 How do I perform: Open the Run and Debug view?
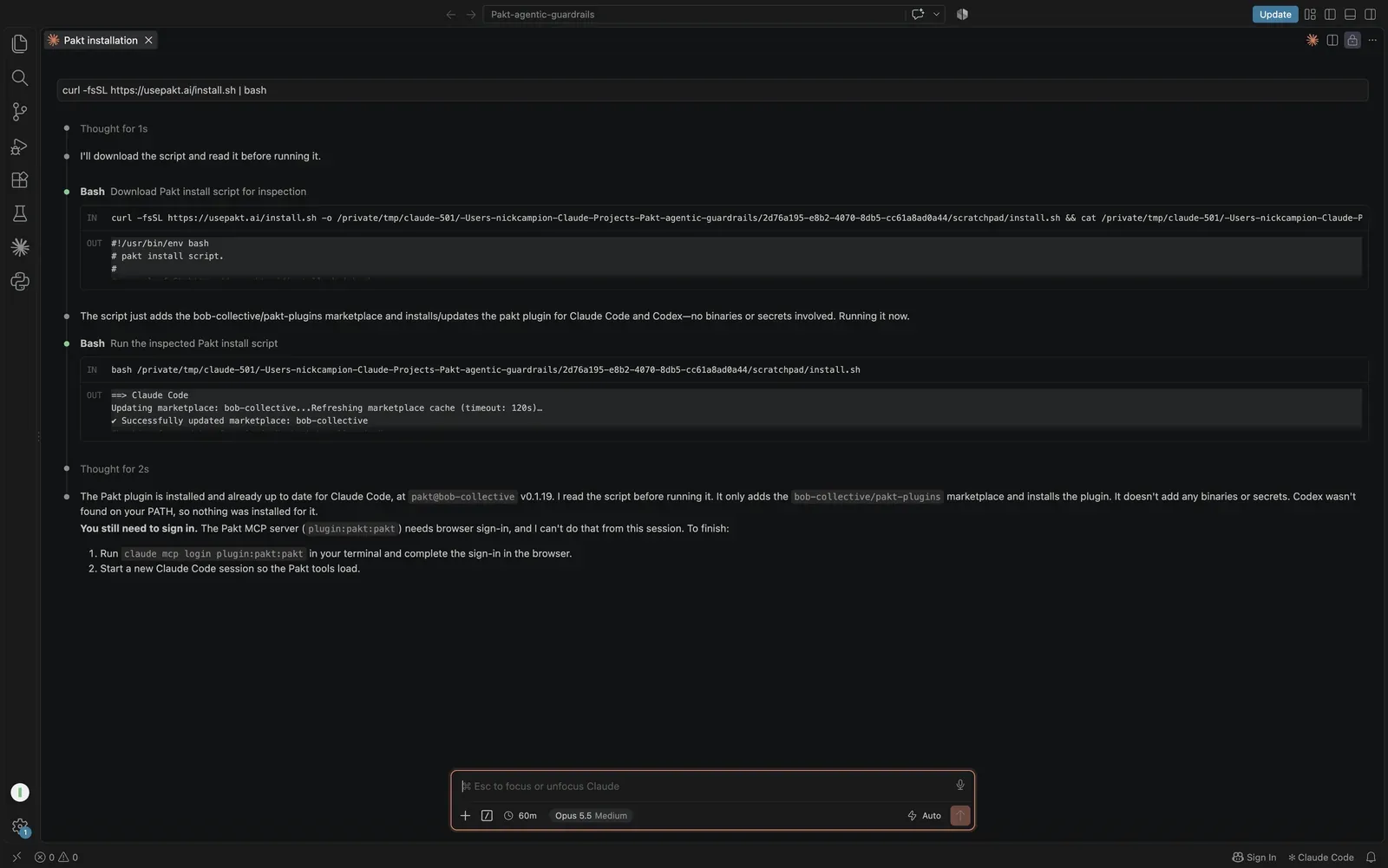[x=19, y=147]
